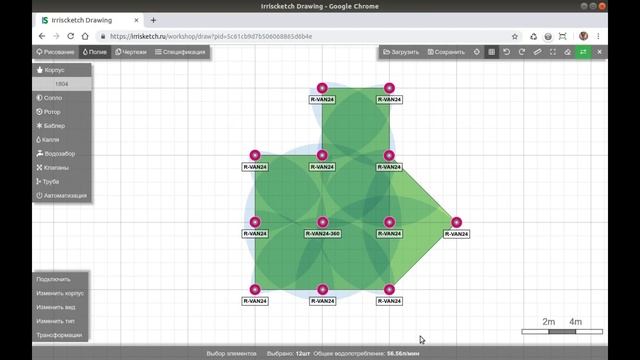Click the undo arrow icon
The width and height of the screenshot is (640, 360).
507,52
